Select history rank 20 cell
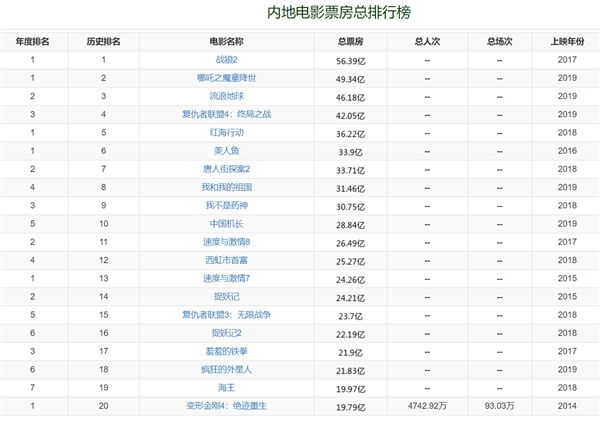Image resolution: width=600 pixels, height=422 pixels. 103,406
